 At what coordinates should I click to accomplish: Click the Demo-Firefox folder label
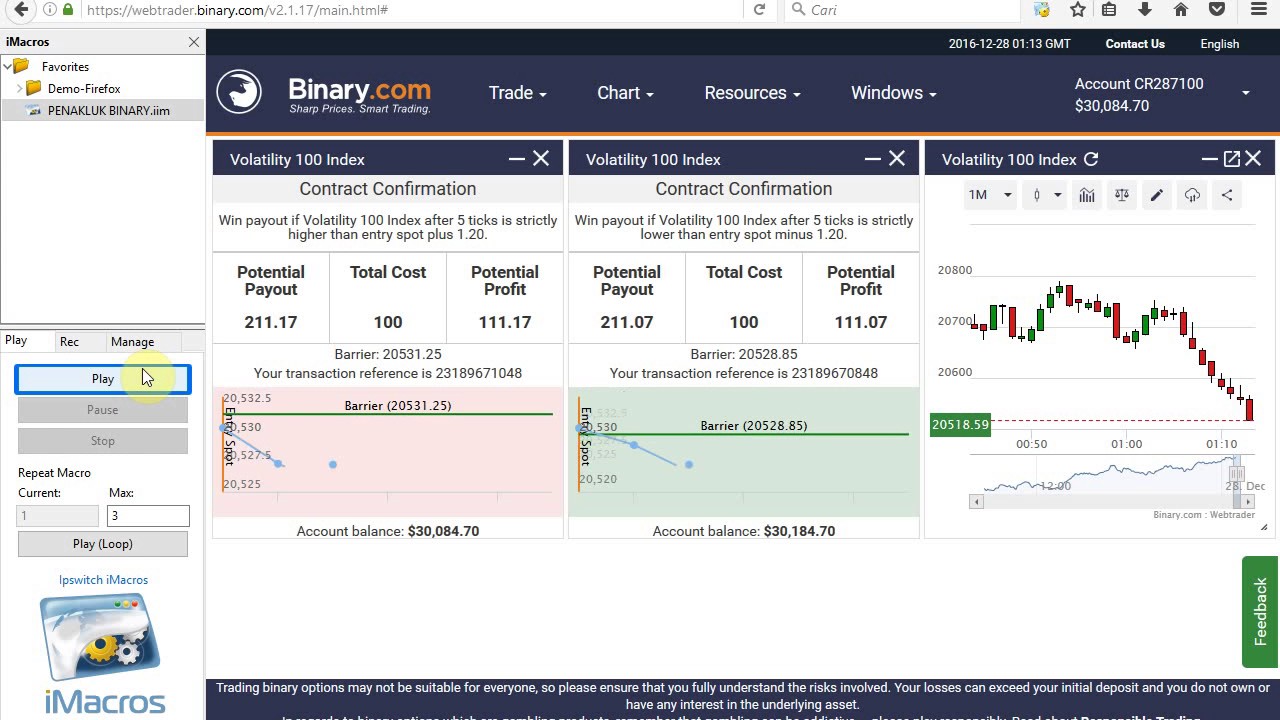(x=84, y=89)
